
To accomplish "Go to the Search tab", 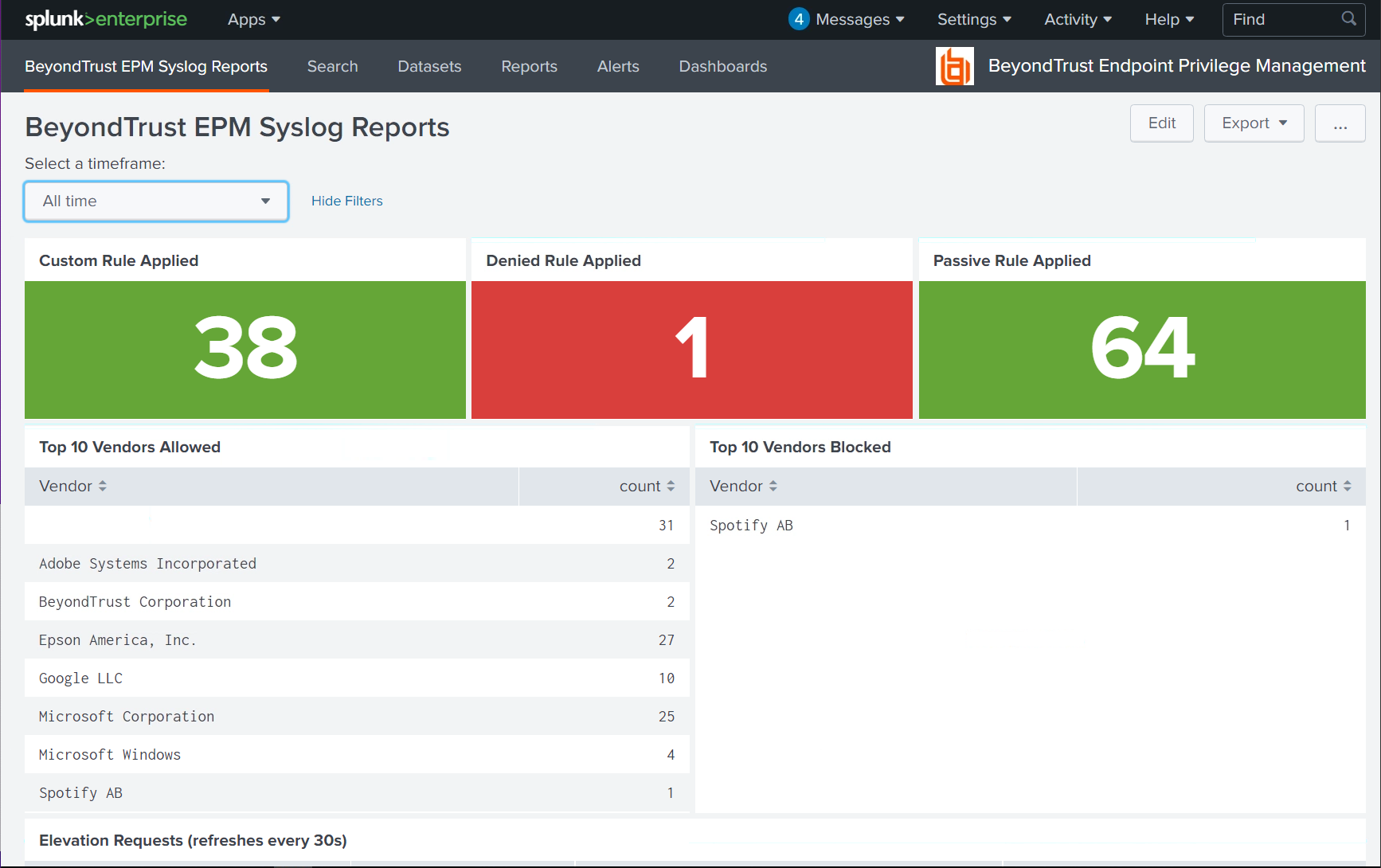I will (332, 66).
